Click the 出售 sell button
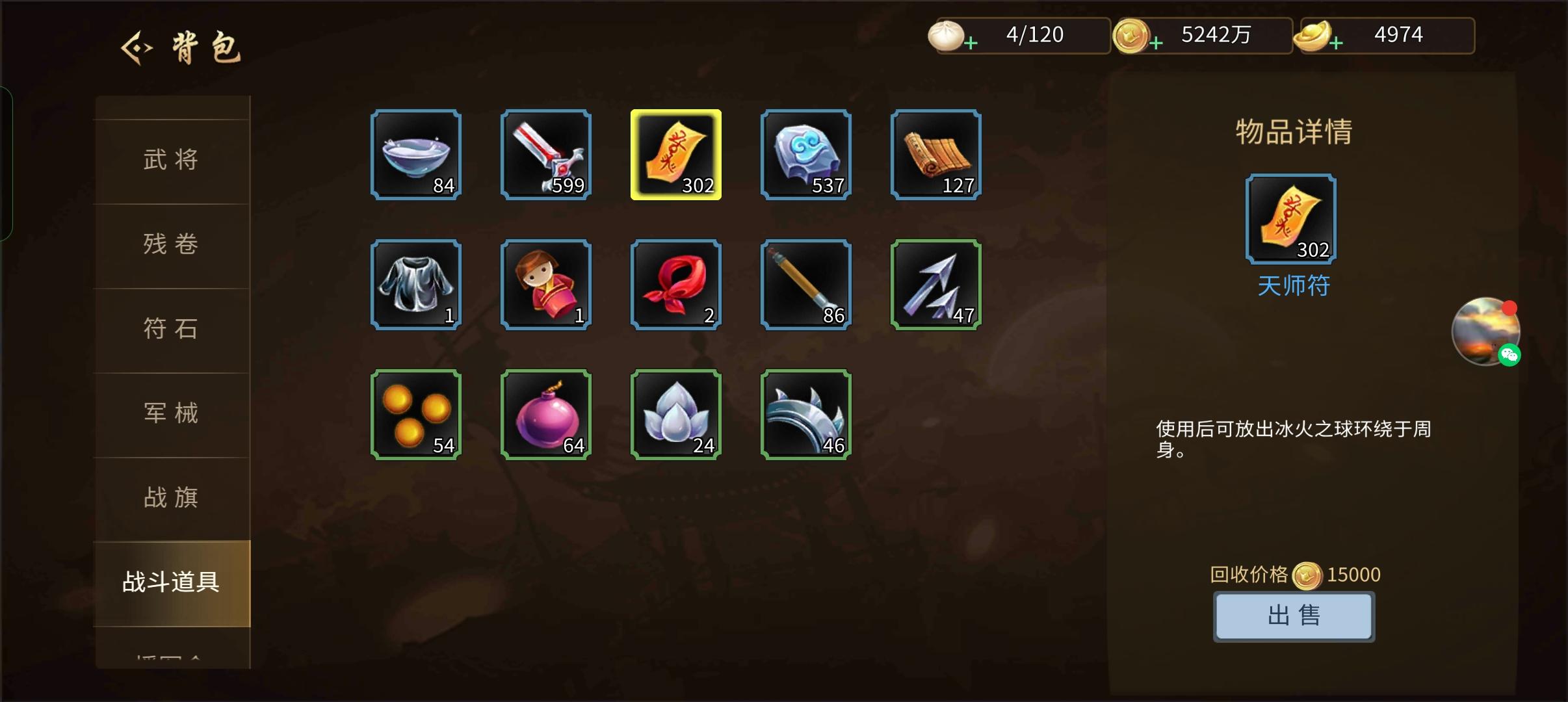 [x=1294, y=616]
